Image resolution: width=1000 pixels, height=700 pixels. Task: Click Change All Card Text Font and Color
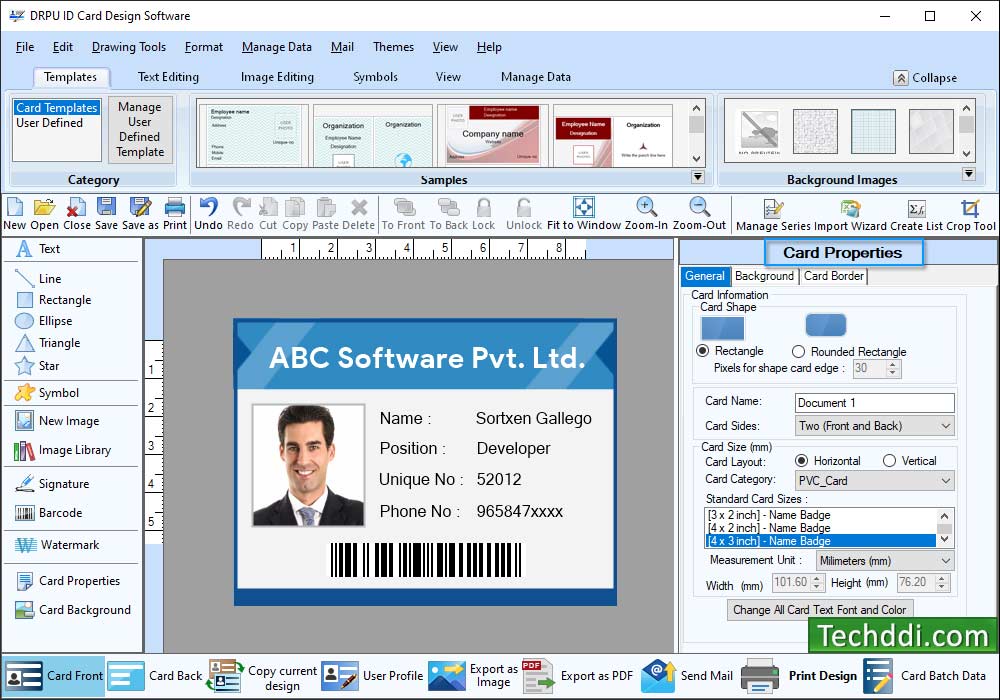click(x=820, y=610)
